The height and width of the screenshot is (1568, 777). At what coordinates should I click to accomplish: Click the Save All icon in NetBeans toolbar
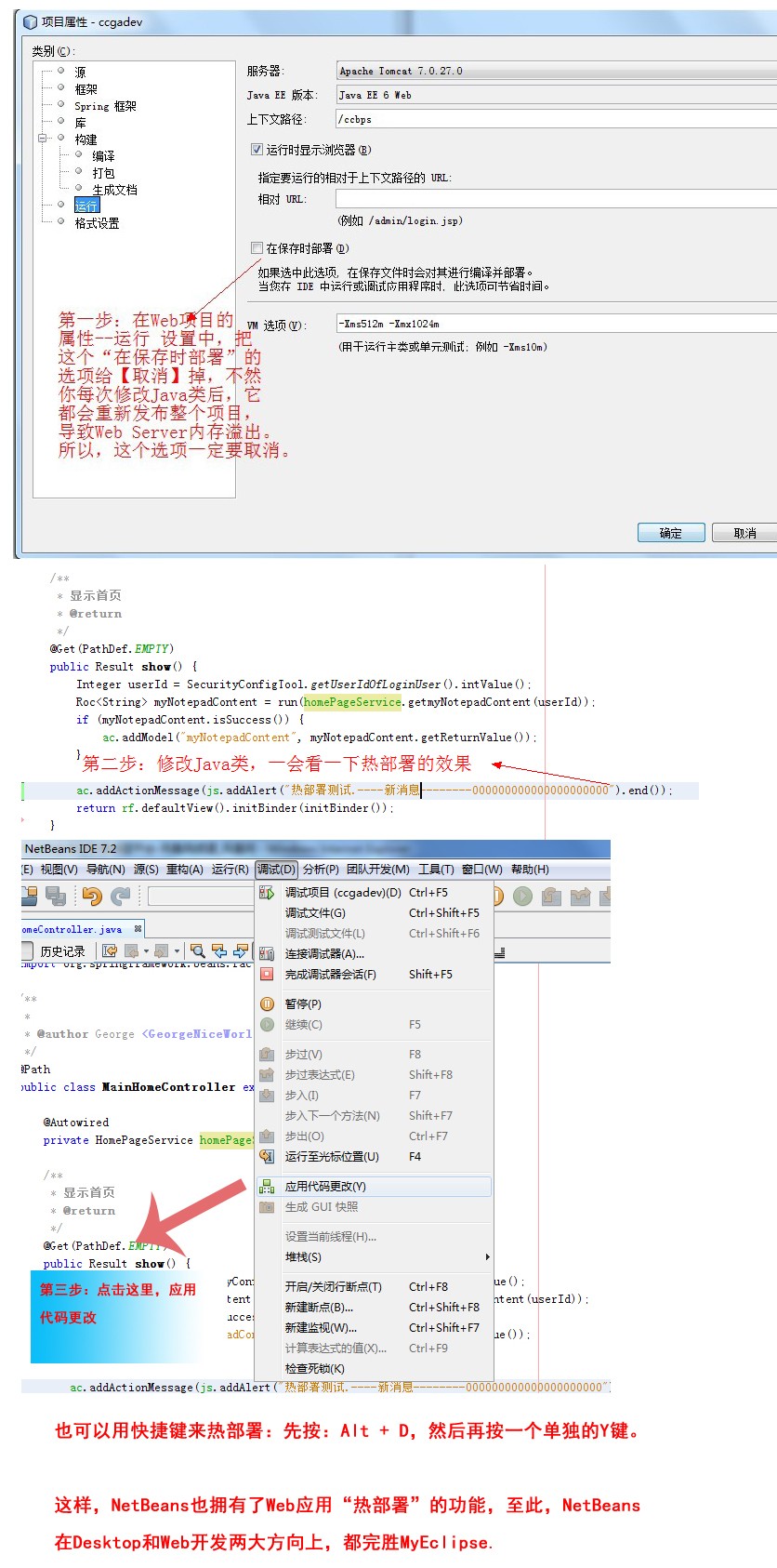(x=55, y=896)
